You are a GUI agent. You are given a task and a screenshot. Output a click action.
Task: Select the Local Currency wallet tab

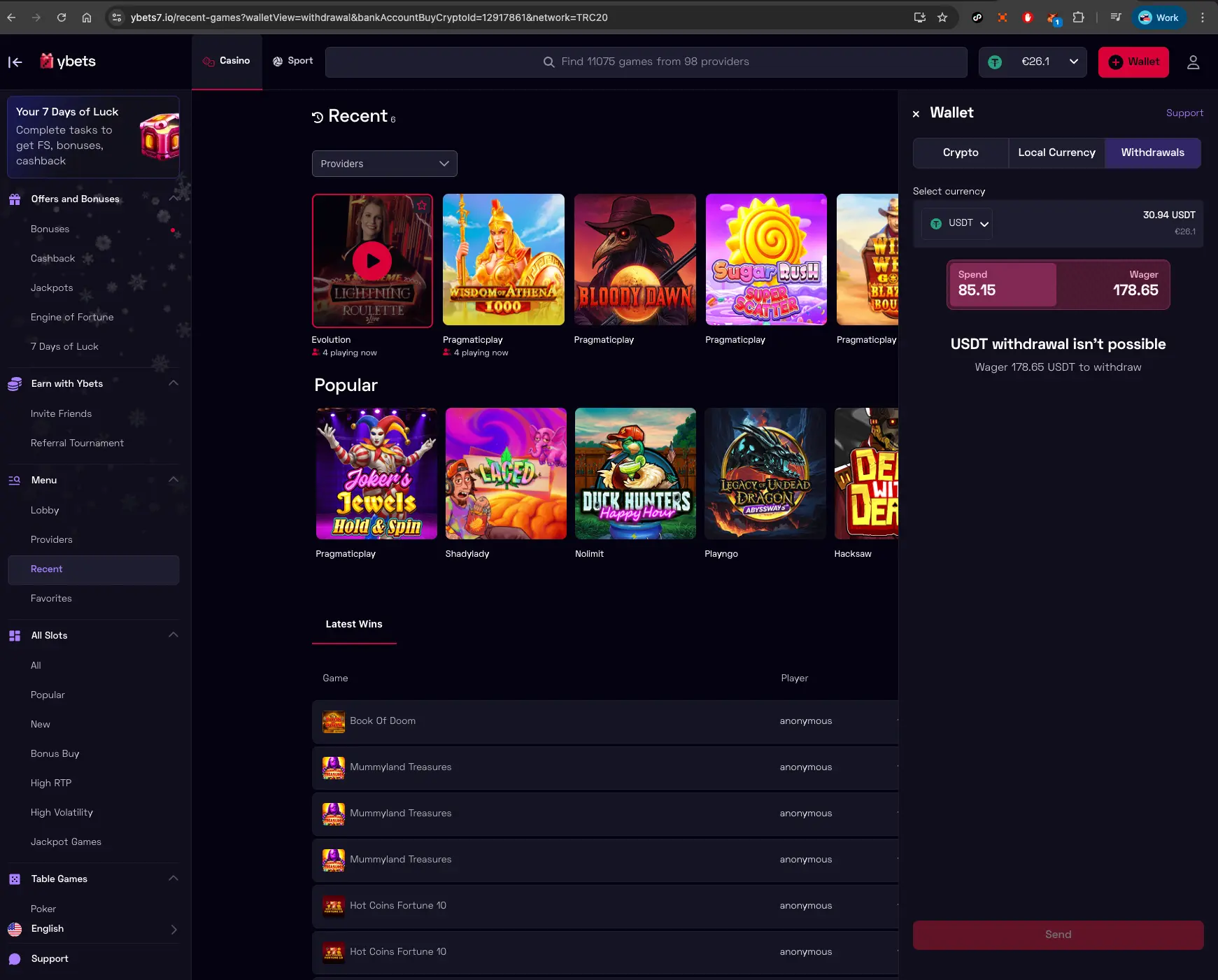(1056, 152)
